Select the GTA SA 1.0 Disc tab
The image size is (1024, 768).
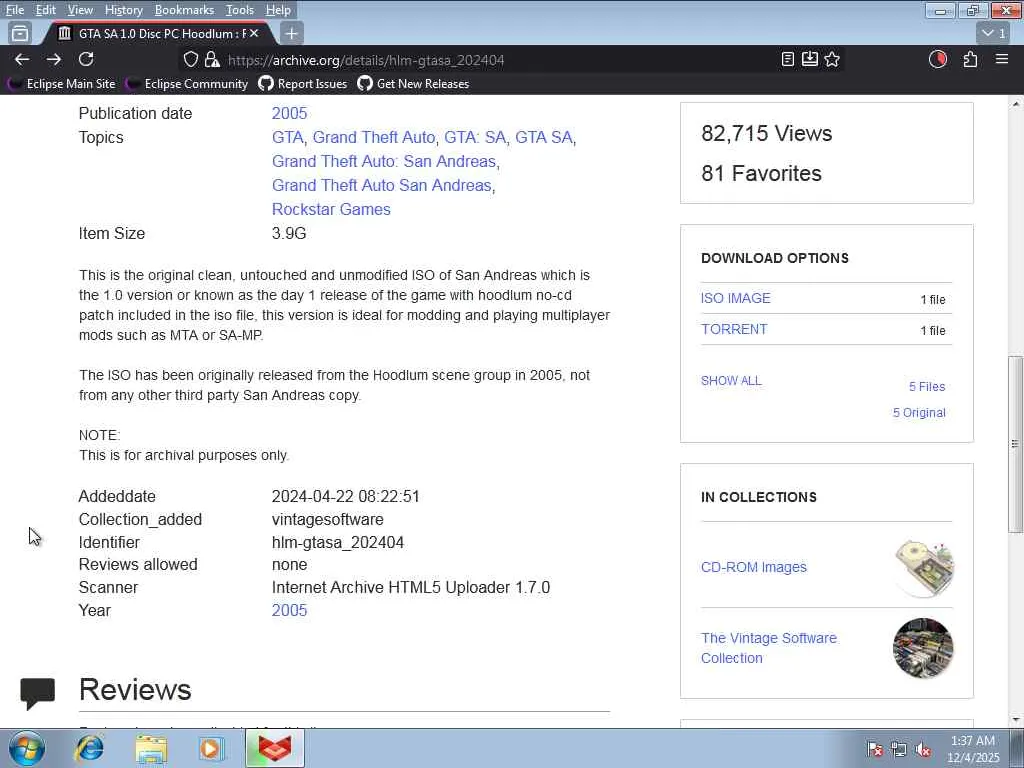click(x=157, y=33)
